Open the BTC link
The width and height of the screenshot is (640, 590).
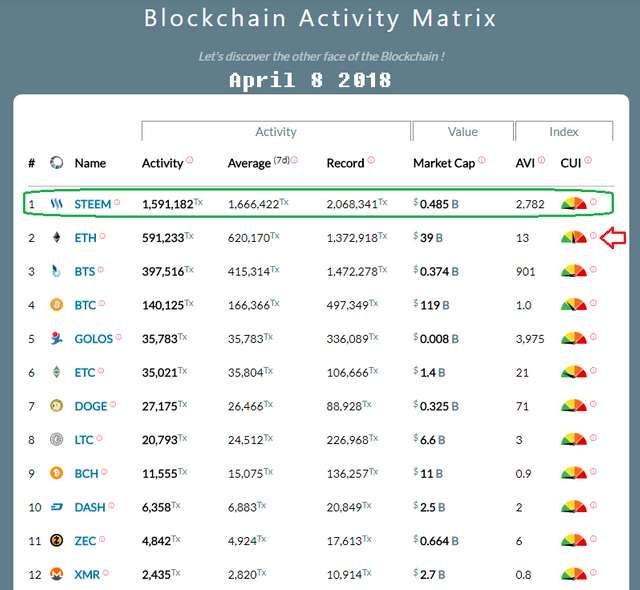85,305
